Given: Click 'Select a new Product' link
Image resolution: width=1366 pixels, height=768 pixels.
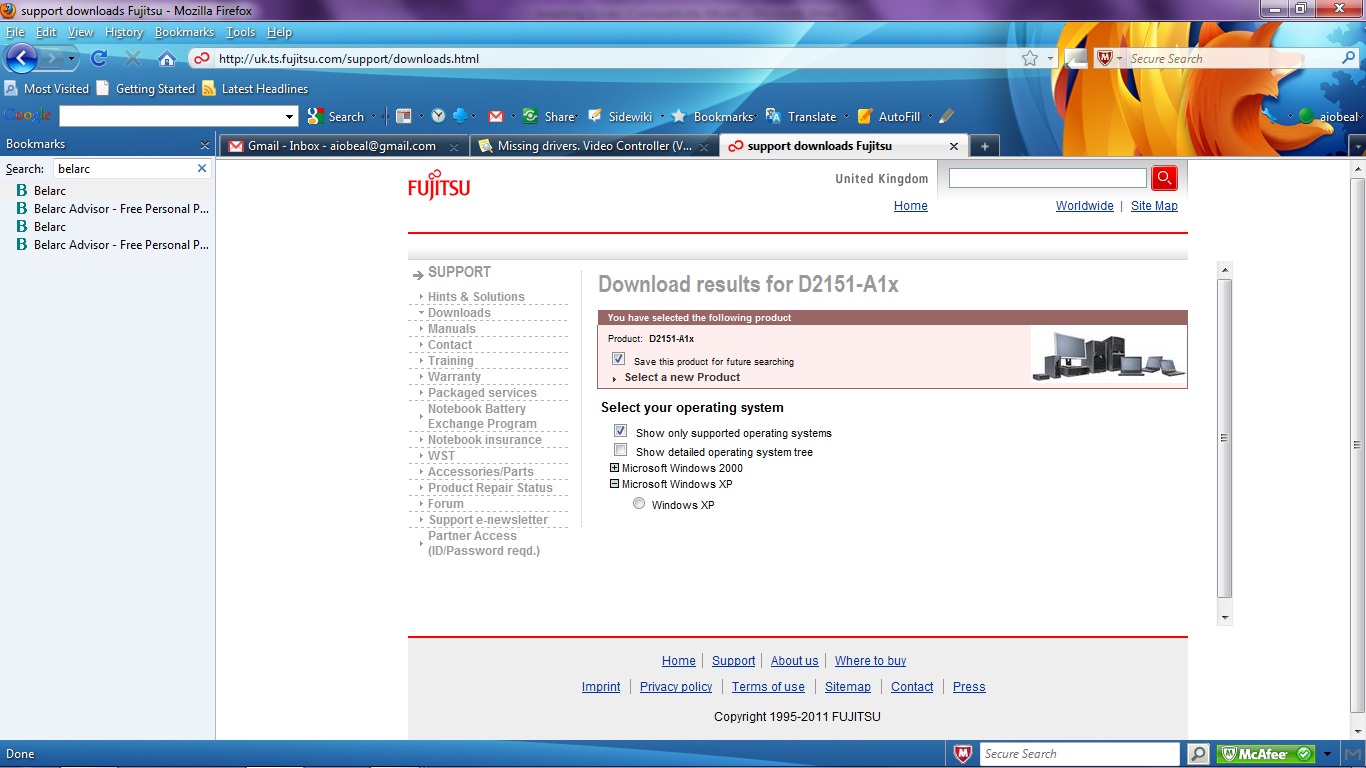Looking at the screenshot, I should coord(682,377).
